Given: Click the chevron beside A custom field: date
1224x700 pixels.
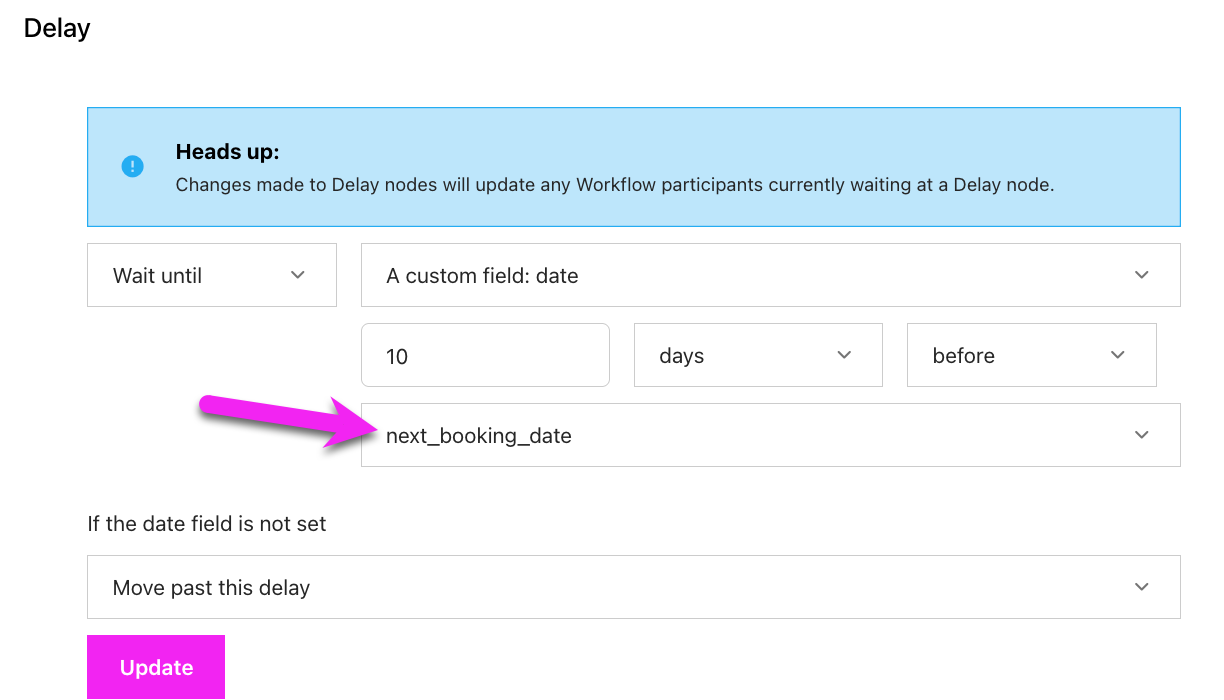Looking at the screenshot, I should pyautogui.click(x=1141, y=275).
